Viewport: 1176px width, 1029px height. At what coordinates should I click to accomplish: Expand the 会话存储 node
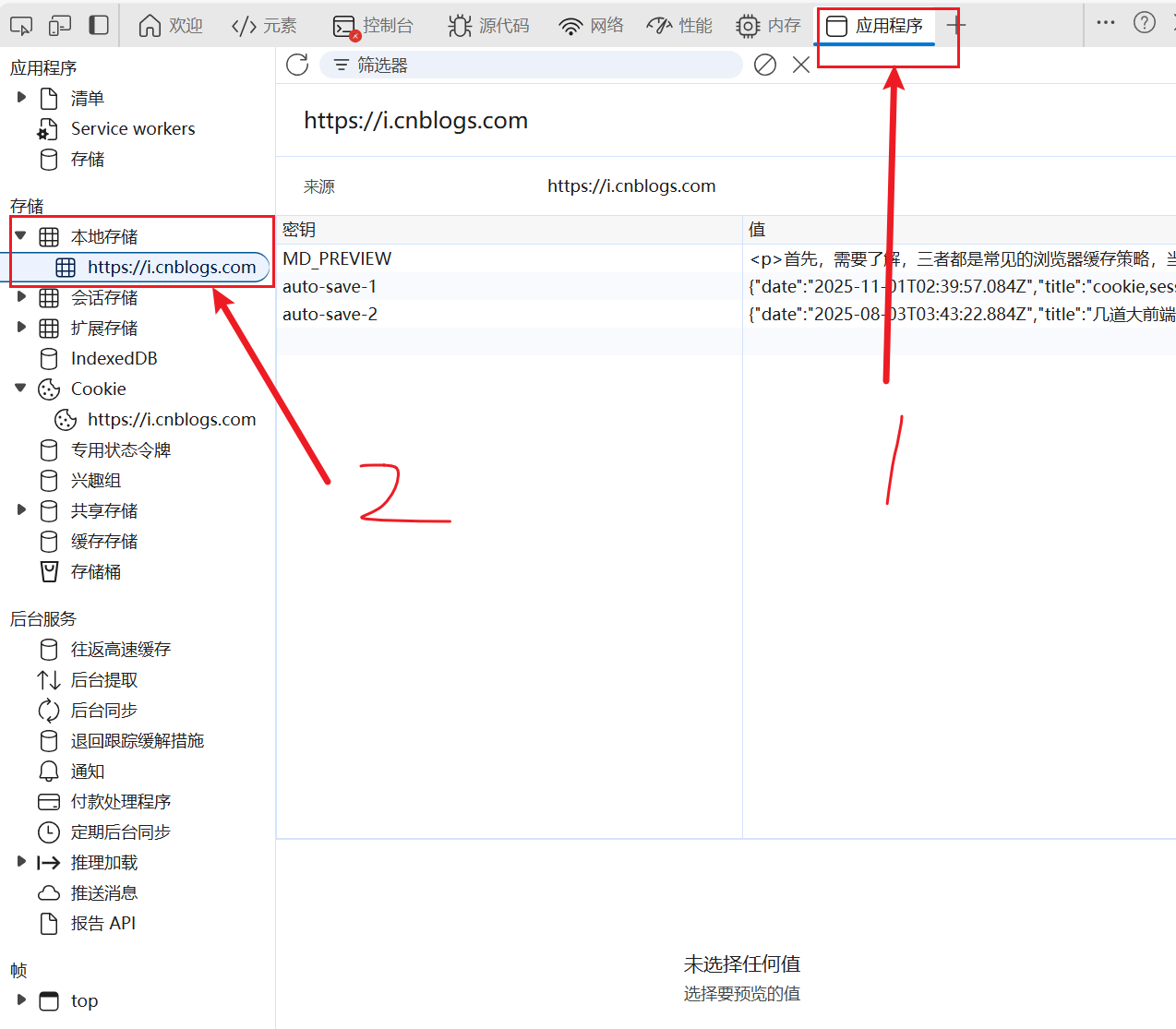pyautogui.click(x=20, y=297)
